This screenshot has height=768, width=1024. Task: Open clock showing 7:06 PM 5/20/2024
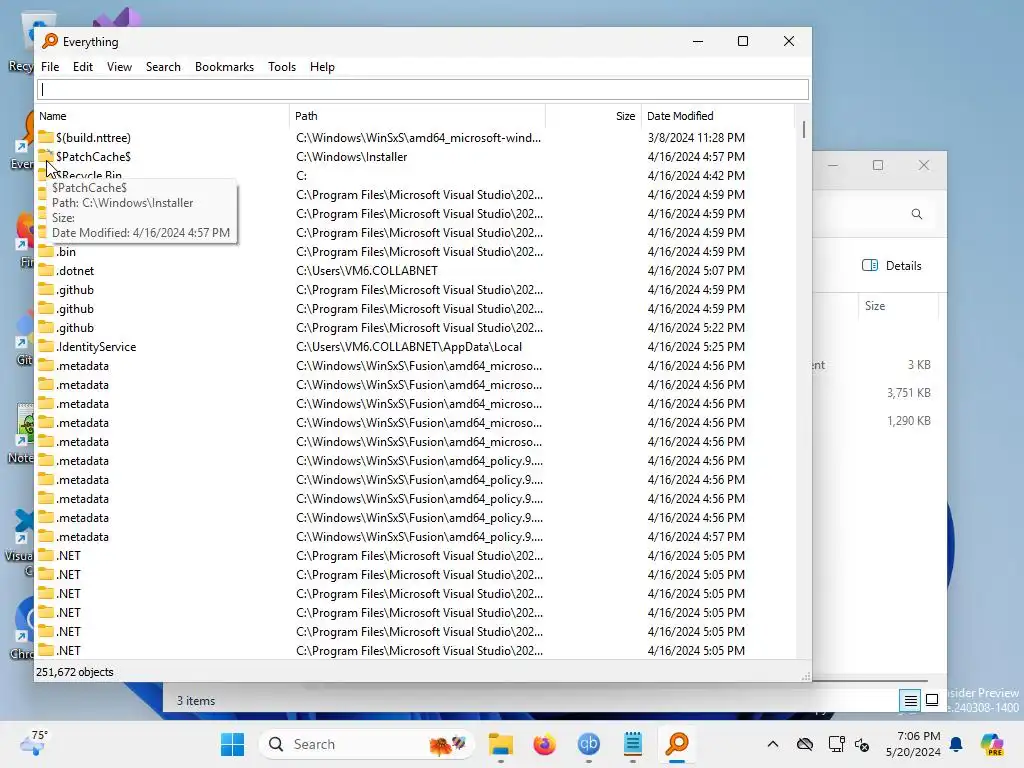coord(912,744)
